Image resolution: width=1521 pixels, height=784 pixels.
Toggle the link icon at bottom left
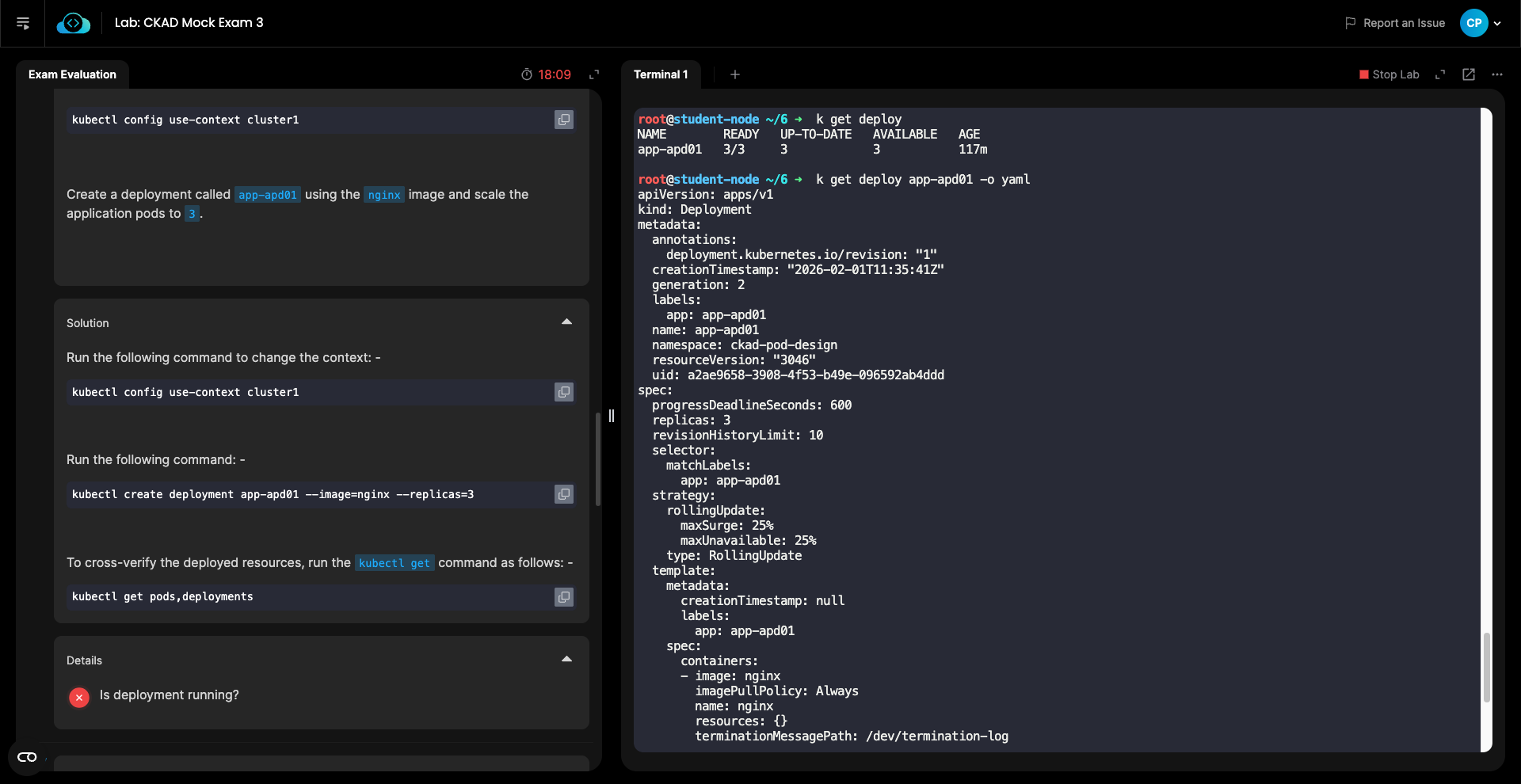coord(27,757)
